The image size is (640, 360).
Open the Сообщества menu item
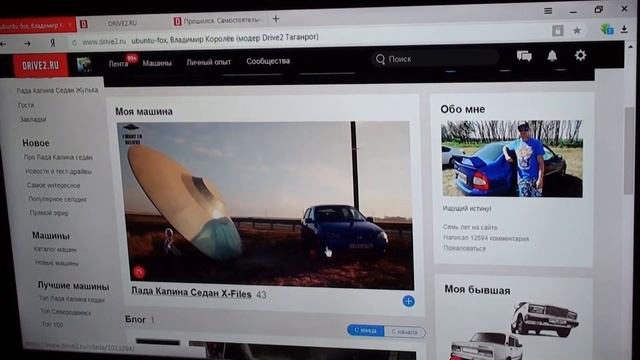268,61
